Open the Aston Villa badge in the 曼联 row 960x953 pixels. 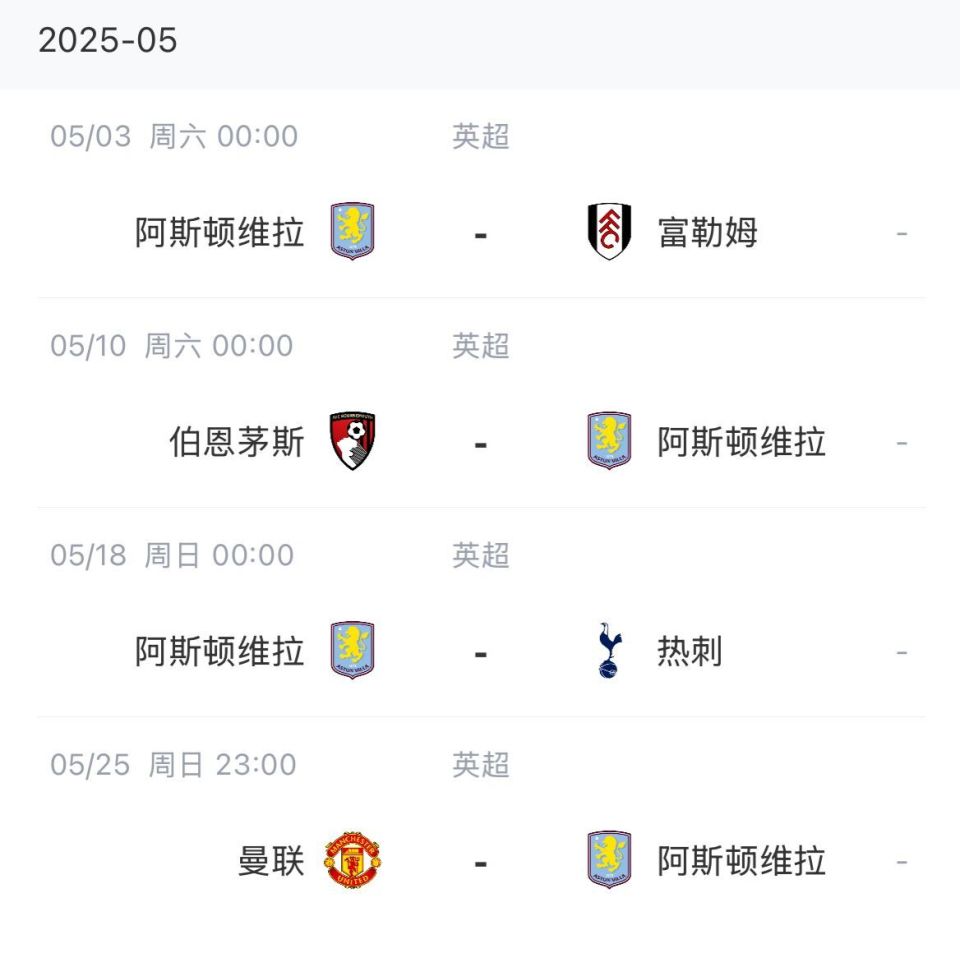coord(607,861)
